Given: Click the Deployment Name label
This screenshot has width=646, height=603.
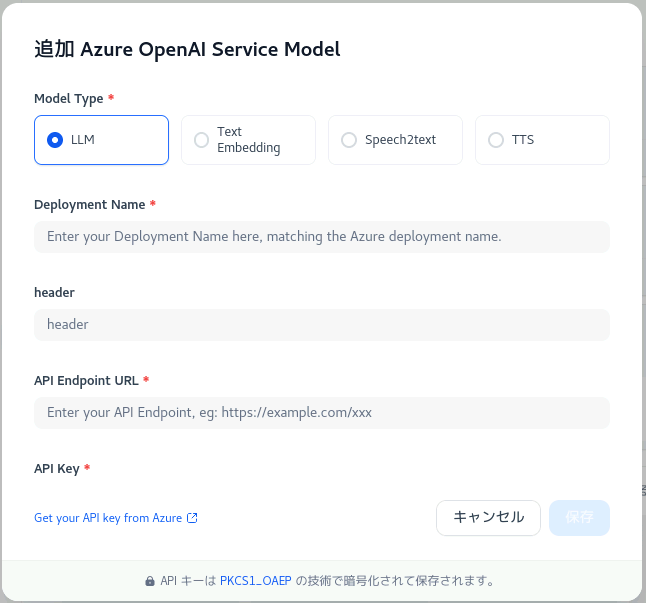Looking at the screenshot, I should tap(90, 205).
